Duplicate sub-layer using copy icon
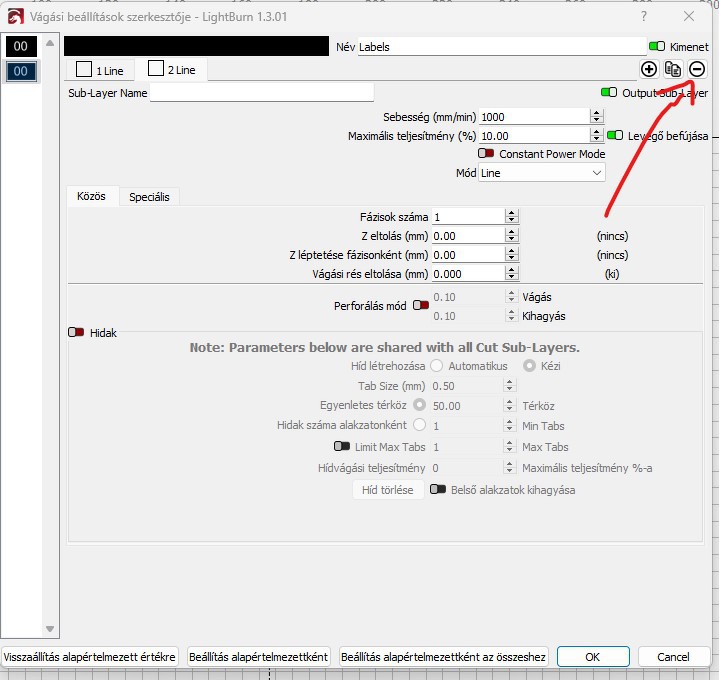 (673, 69)
